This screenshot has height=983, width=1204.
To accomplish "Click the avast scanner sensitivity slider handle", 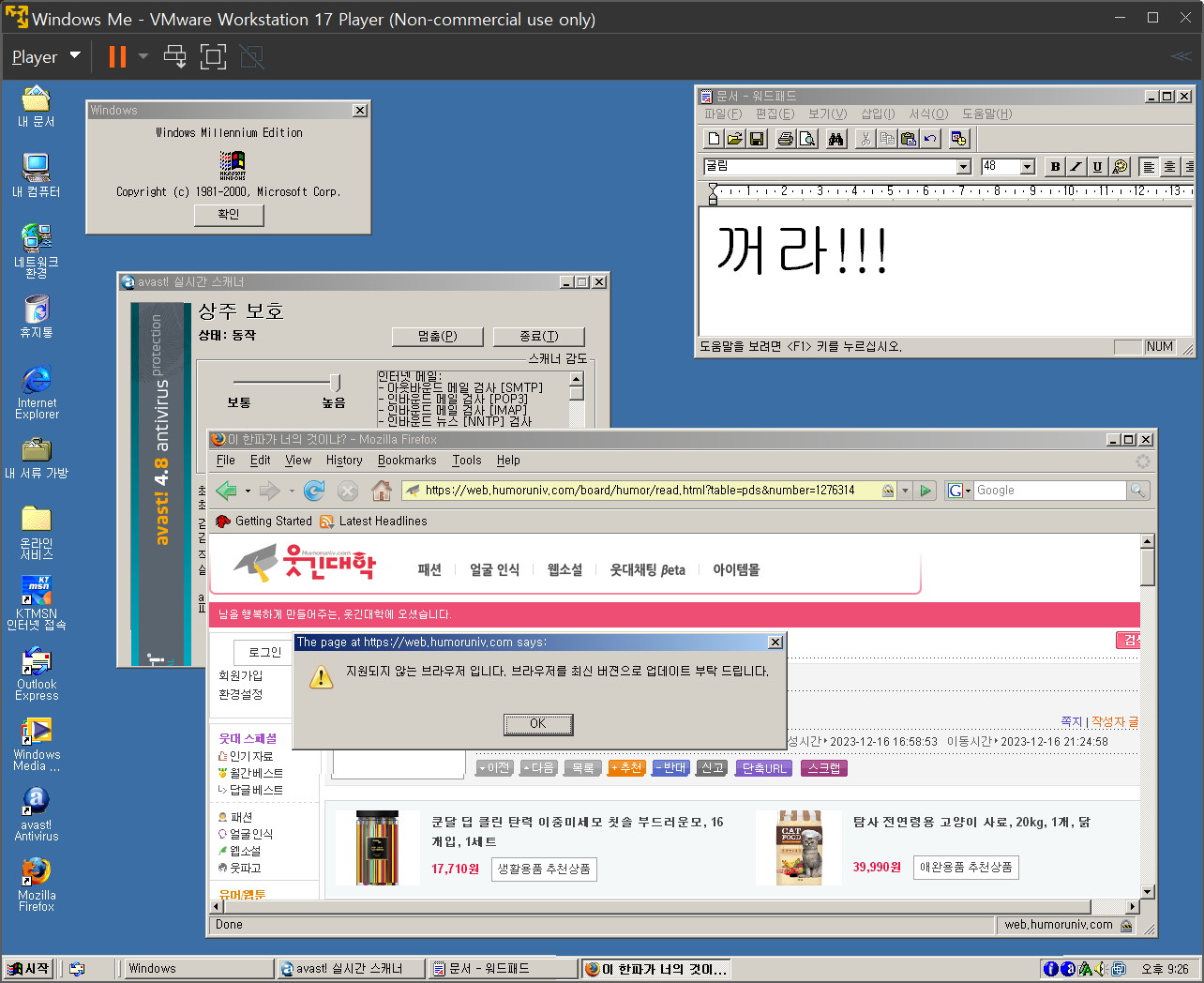I will pos(335,382).
